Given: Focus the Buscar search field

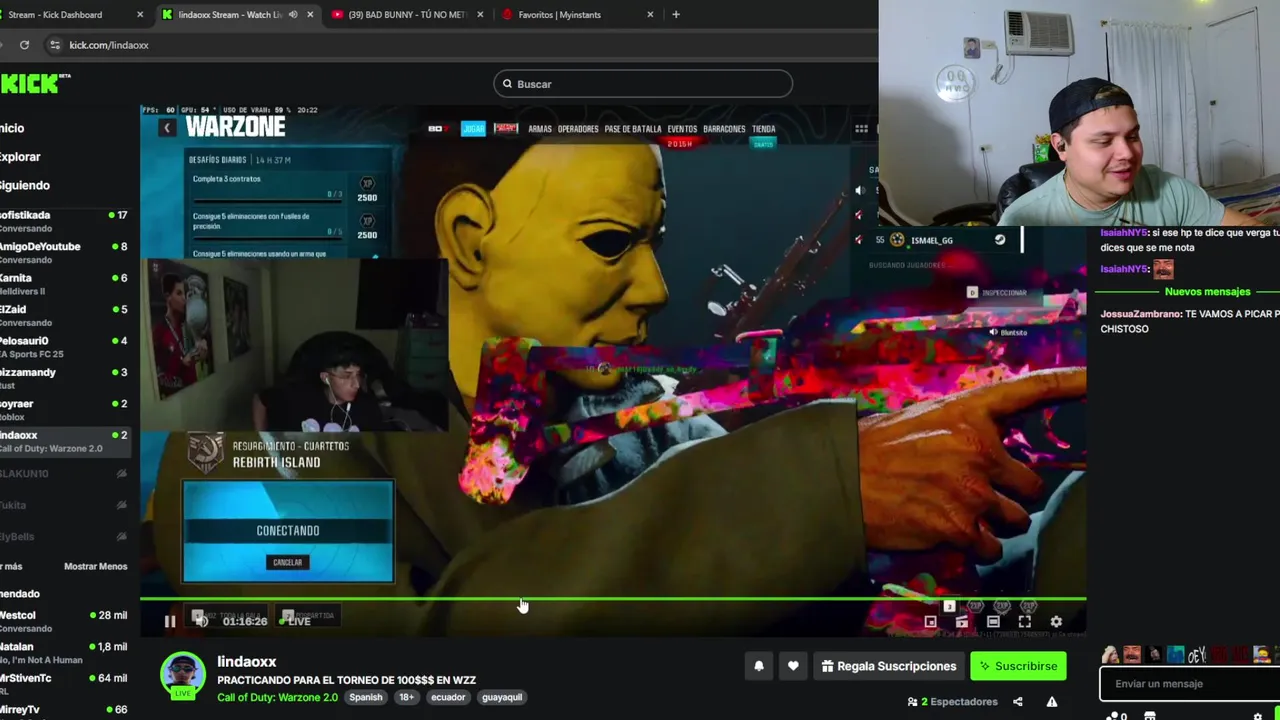Looking at the screenshot, I should pos(643,84).
